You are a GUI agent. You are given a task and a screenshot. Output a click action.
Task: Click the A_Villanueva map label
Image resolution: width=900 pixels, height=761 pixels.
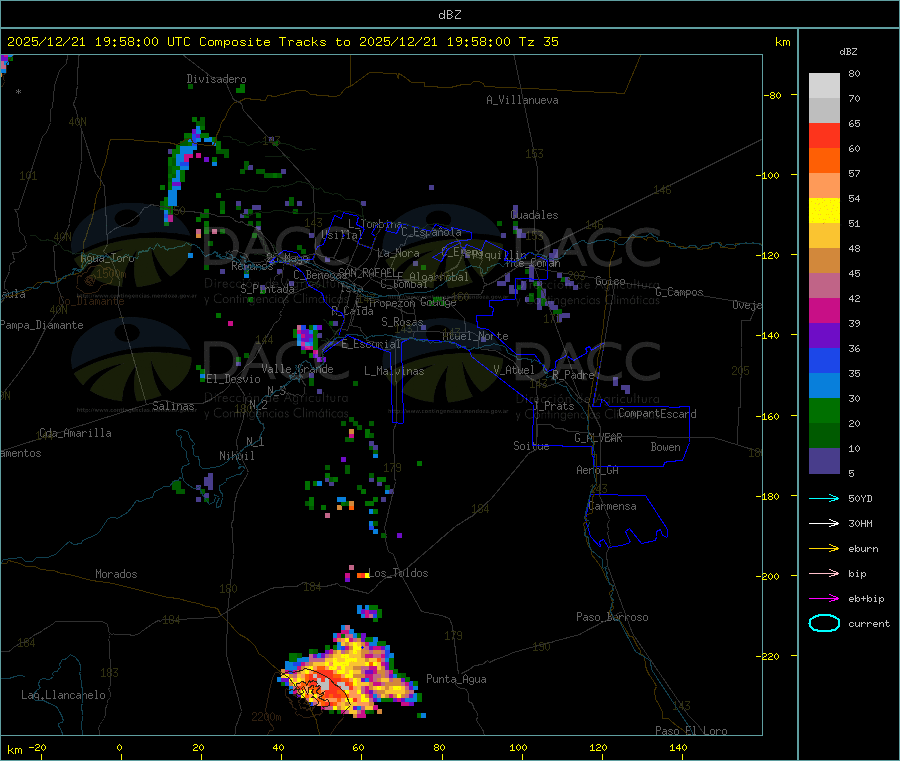tap(522, 100)
